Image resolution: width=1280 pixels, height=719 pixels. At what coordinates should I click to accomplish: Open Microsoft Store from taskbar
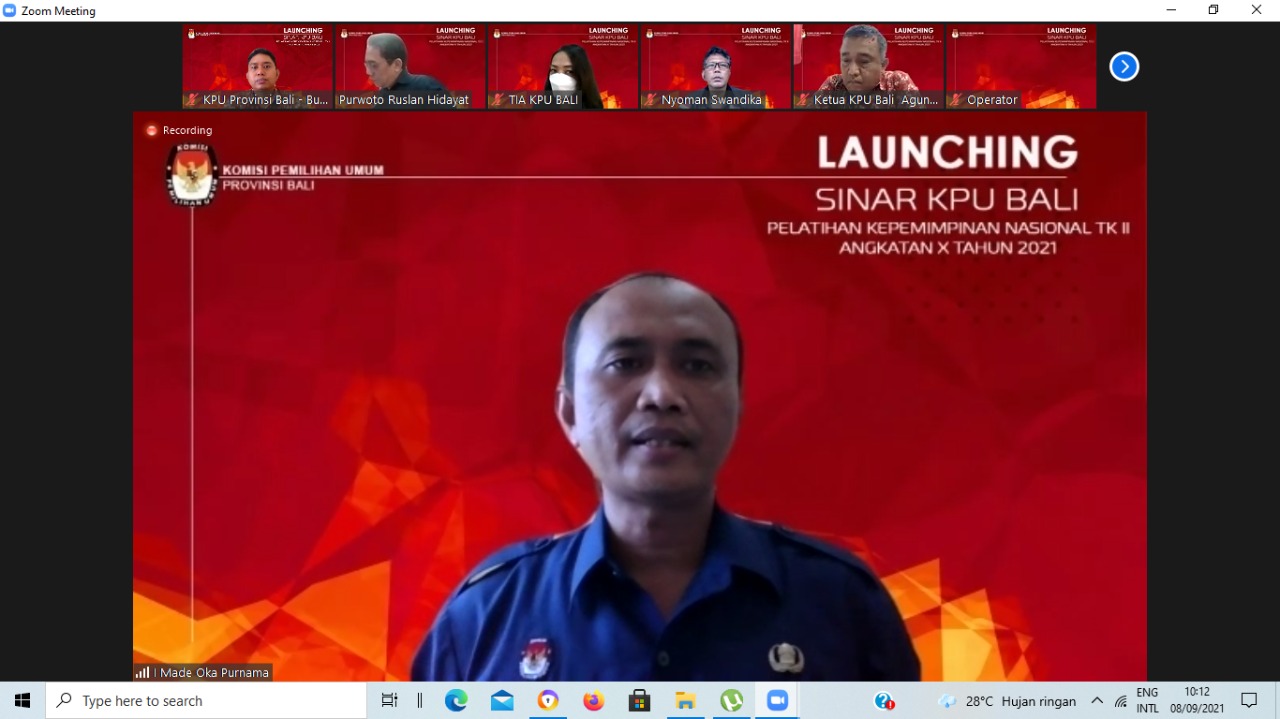tap(640, 701)
